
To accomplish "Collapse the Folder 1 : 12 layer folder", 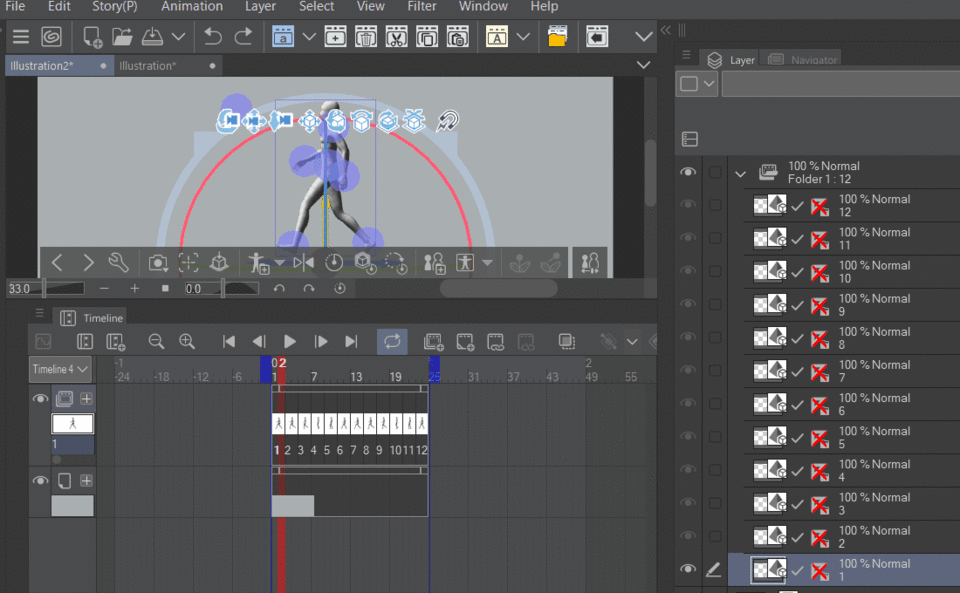I will (740, 173).
